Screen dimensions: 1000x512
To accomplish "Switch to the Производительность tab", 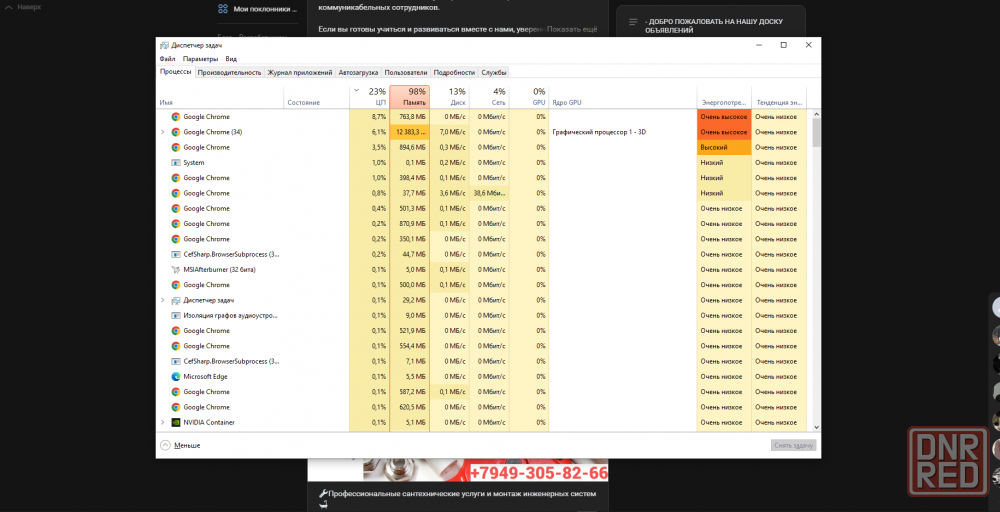I will coord(230,73).
